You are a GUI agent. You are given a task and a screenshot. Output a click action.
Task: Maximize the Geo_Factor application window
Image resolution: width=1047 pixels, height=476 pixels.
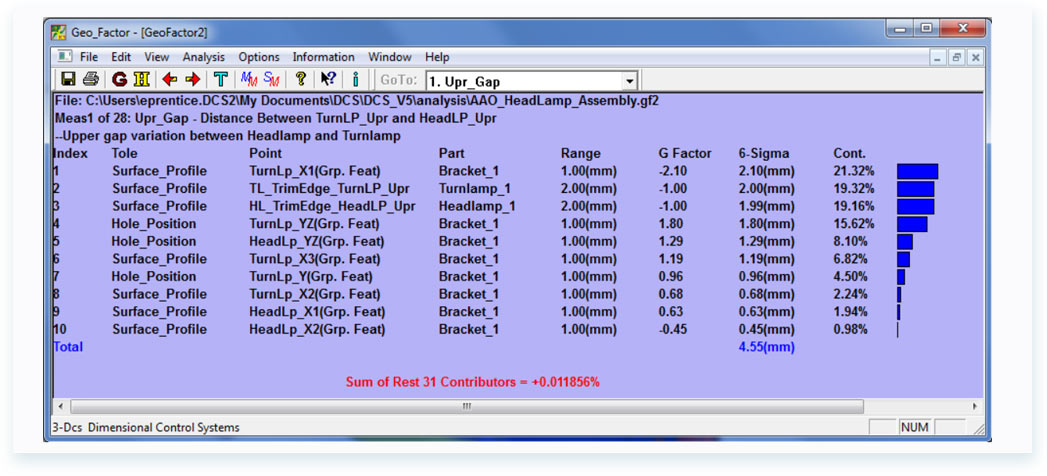(926, 29)
